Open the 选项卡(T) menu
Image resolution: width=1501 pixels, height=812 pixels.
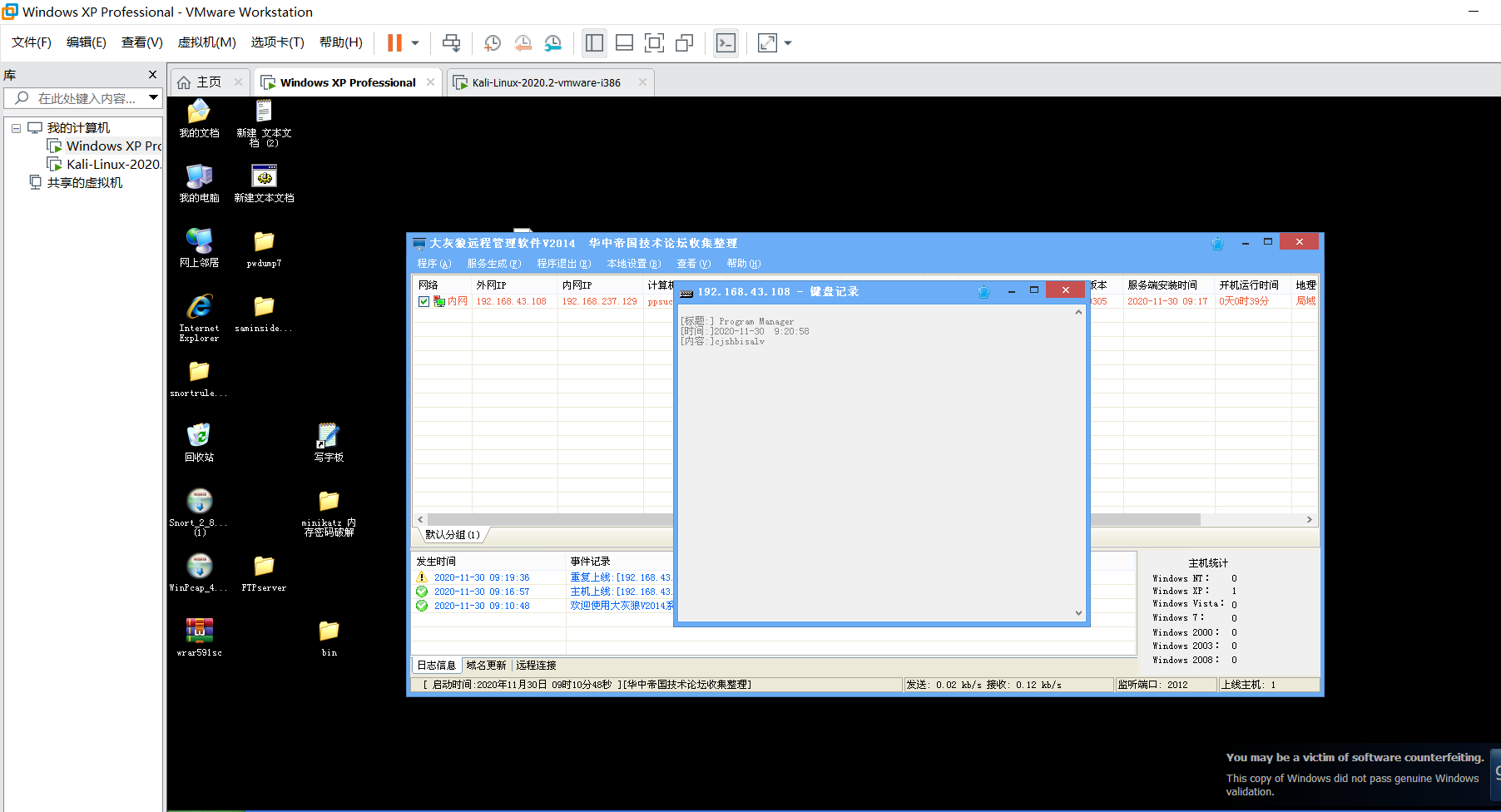click(x=278, y=42)
